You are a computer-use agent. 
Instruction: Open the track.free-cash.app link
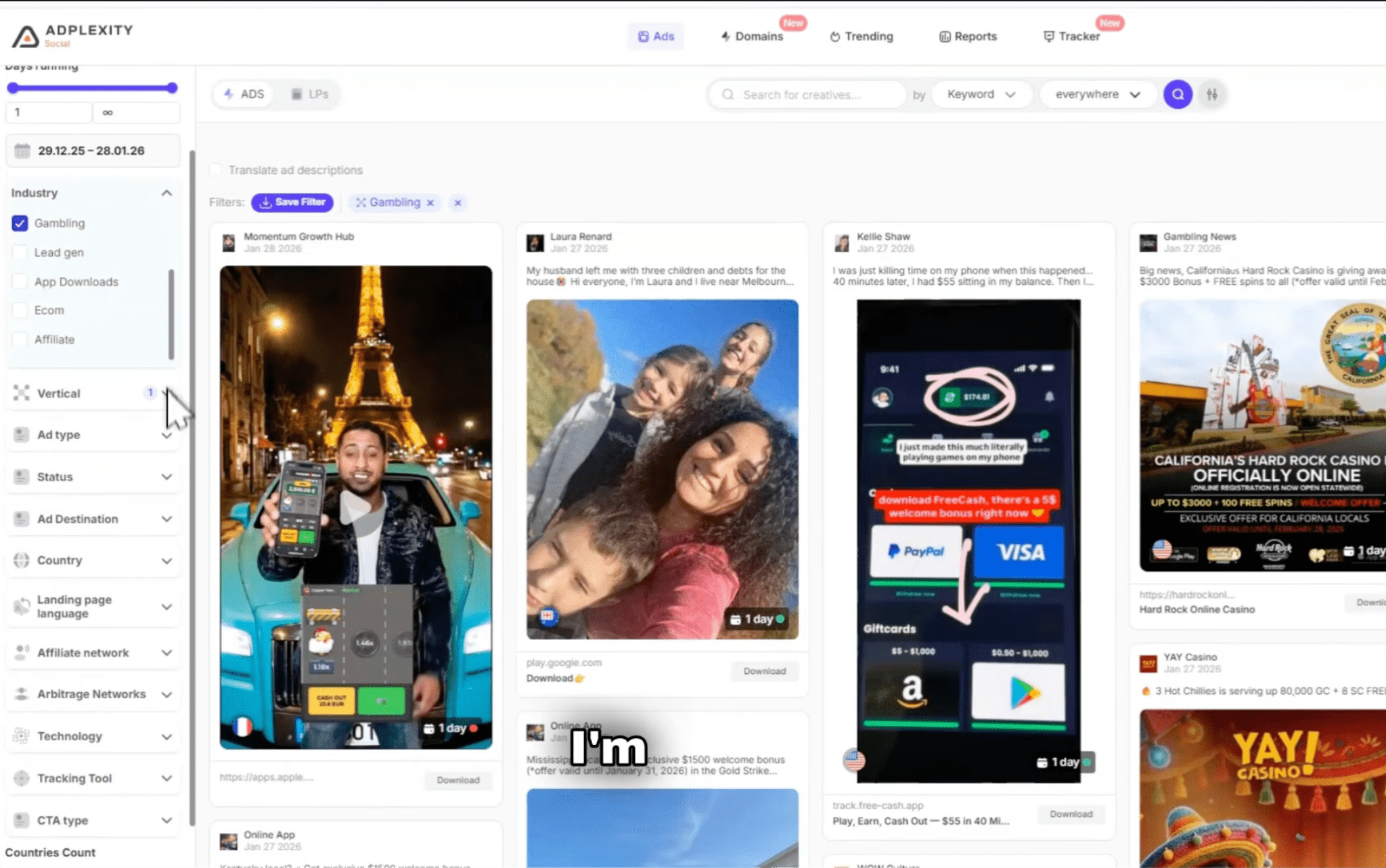(x=878, y=806)
